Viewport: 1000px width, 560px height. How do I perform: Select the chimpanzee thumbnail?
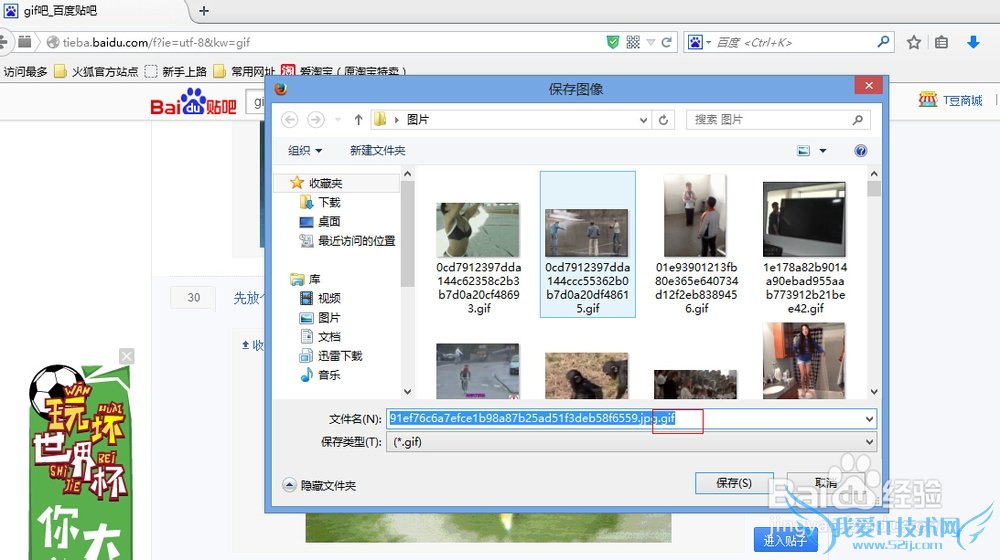(586, 375)
